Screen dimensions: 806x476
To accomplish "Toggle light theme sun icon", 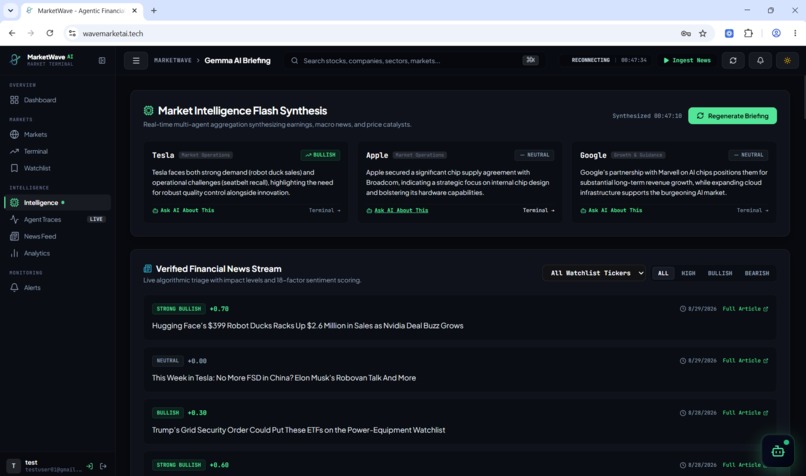I will (787, 61).
